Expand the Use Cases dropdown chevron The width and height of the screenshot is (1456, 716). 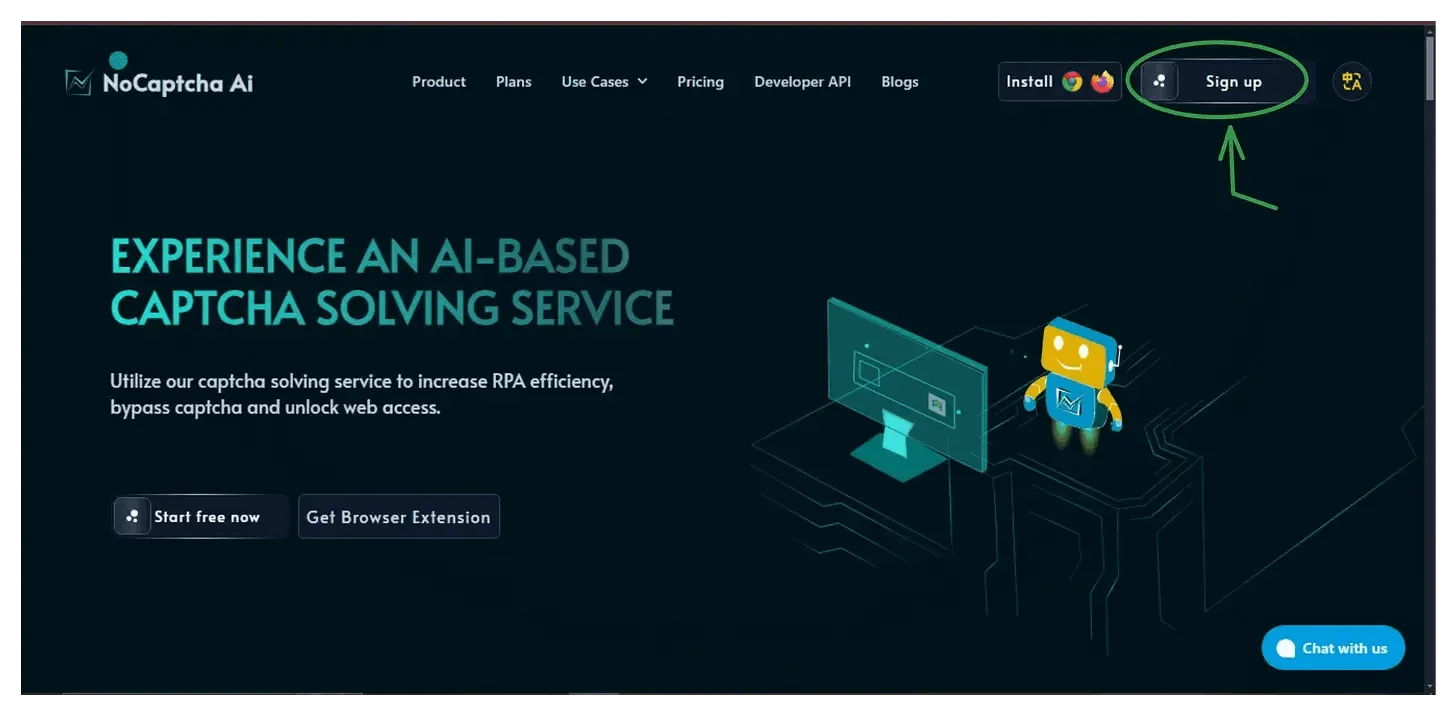(642, 82)
